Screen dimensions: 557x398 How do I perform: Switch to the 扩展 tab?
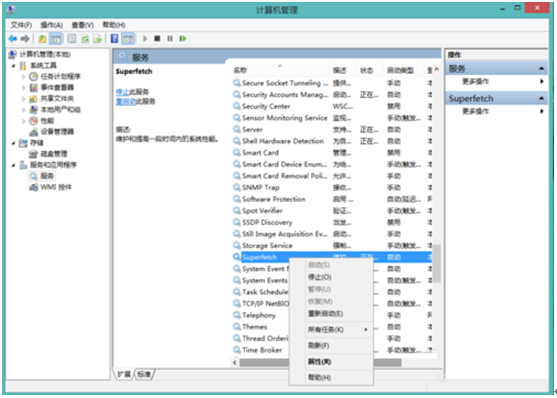[124, 374]
